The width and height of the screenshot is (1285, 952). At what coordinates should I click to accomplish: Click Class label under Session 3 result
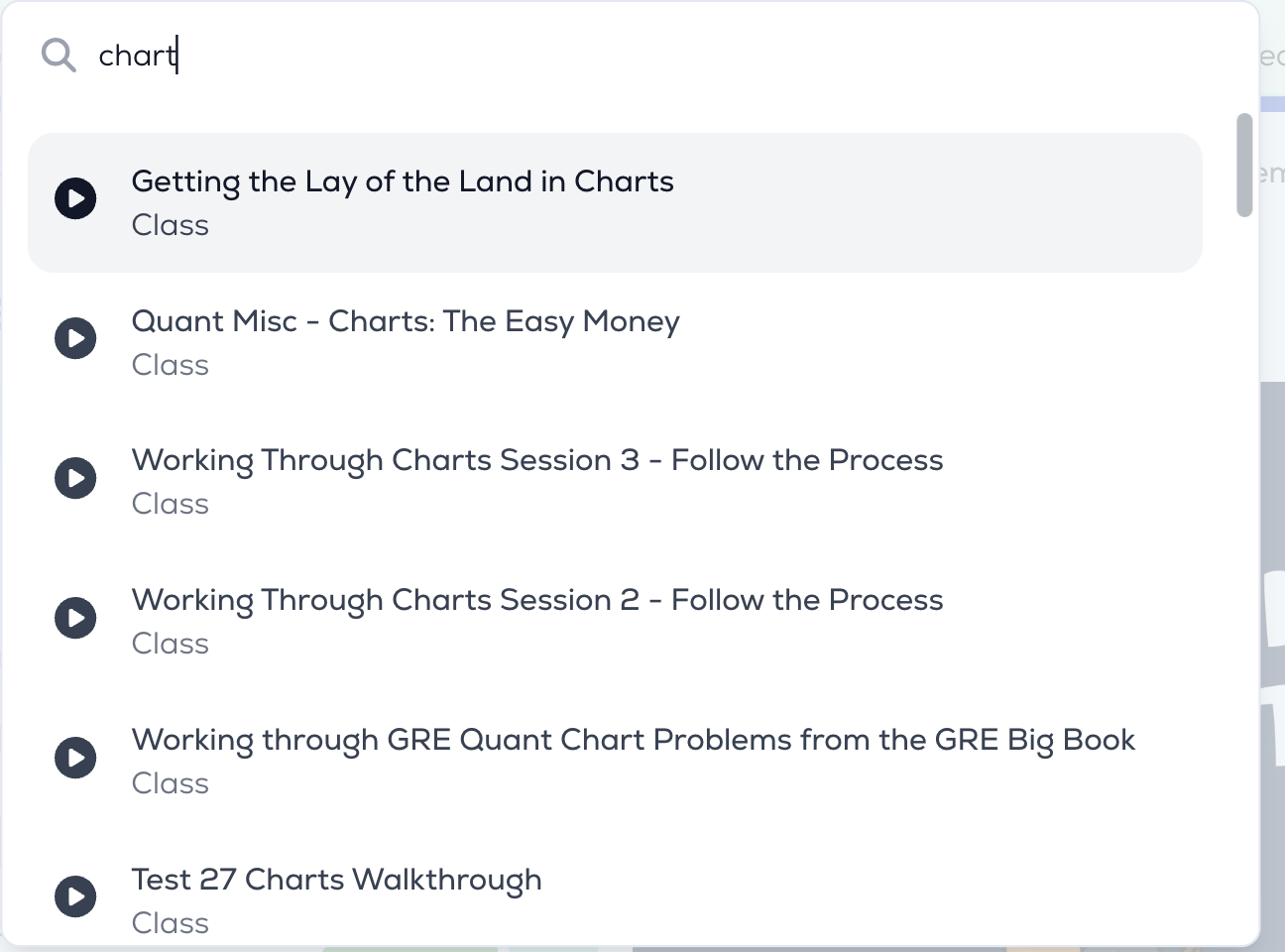(171, 504)
